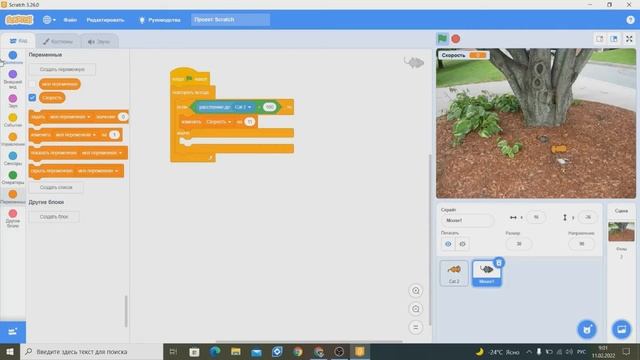Click the 'когда флаг нажат' hat block
This screenshot has height=360, width=640.
(x=190, y=78)
